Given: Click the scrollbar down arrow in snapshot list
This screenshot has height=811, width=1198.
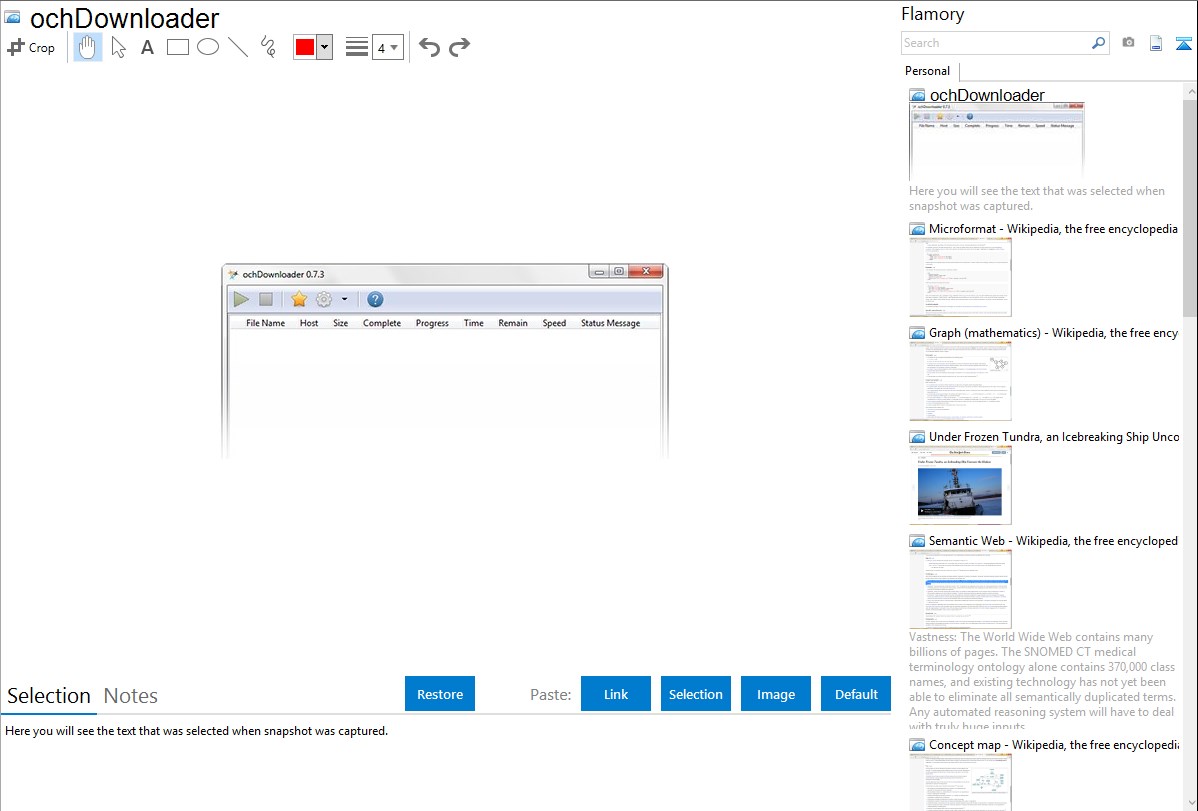Looking at the screenshot, I should point(1190,803).
